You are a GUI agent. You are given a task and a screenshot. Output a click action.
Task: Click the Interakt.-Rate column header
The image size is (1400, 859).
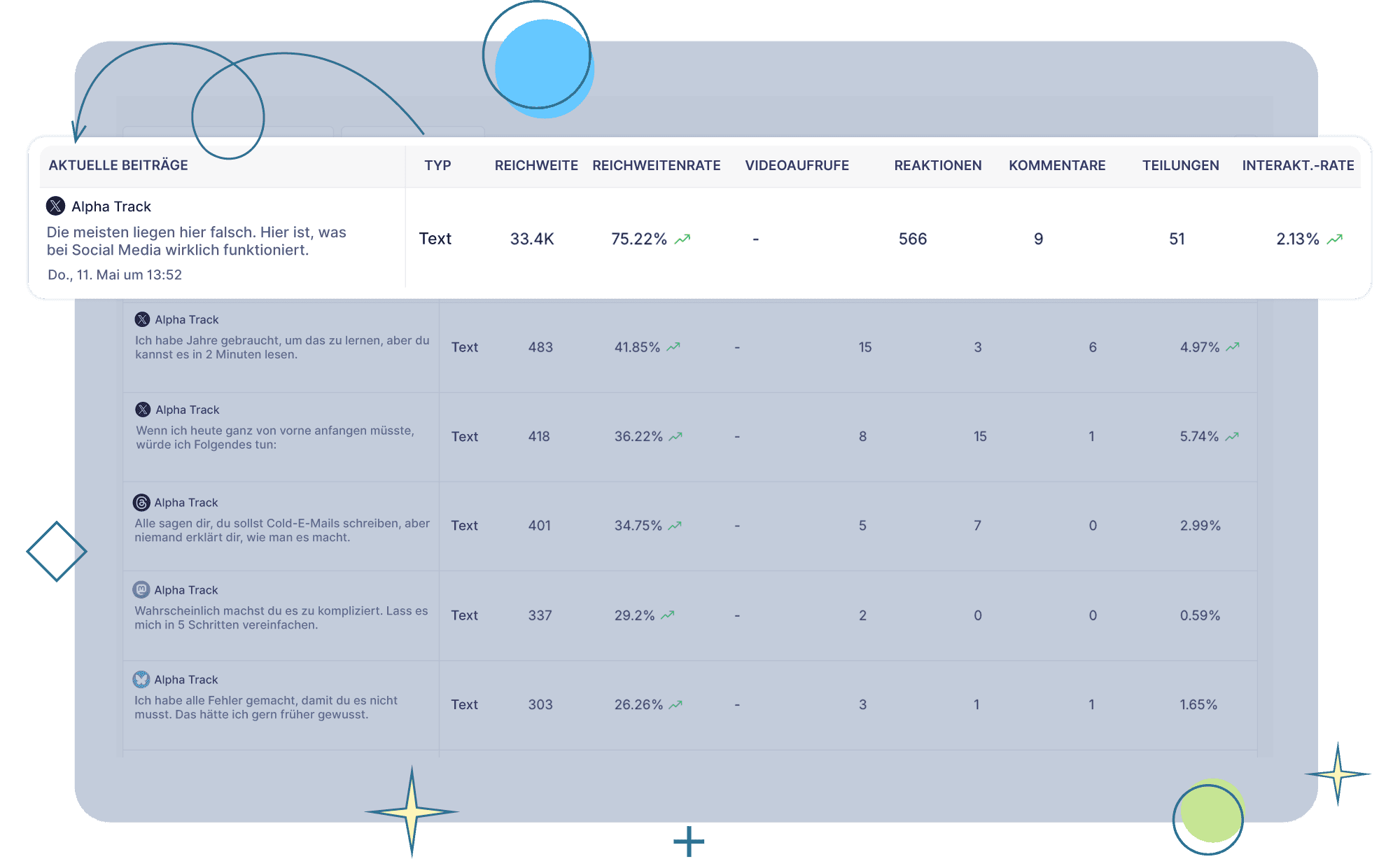tap(1298, 165)
